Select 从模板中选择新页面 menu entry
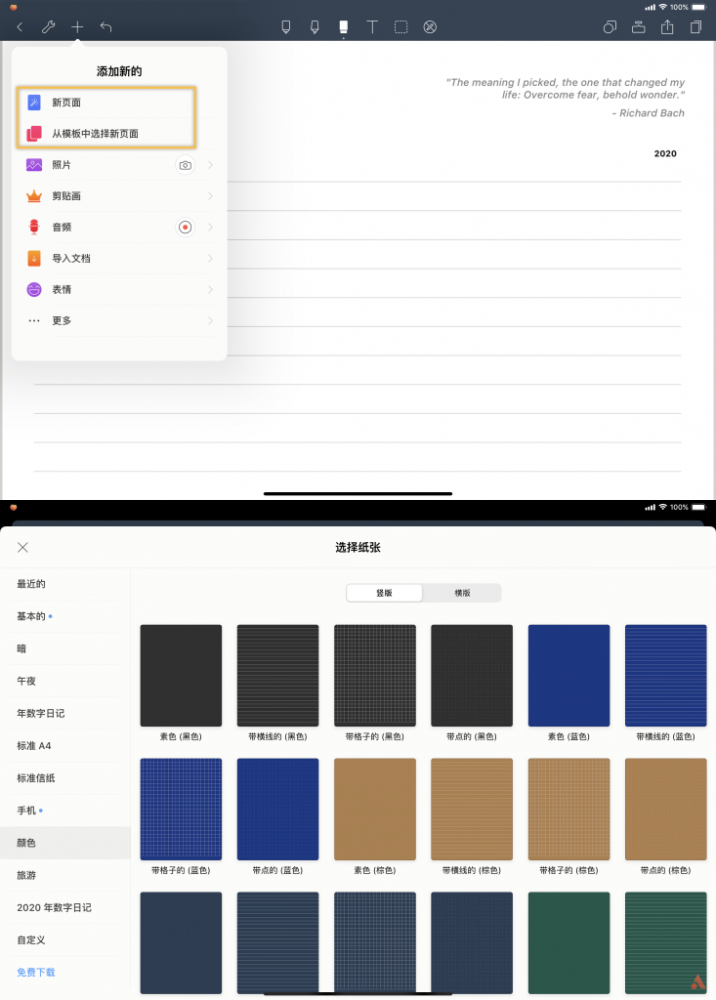This screenshot has width=716, height=1000. (x=106, y=133)
